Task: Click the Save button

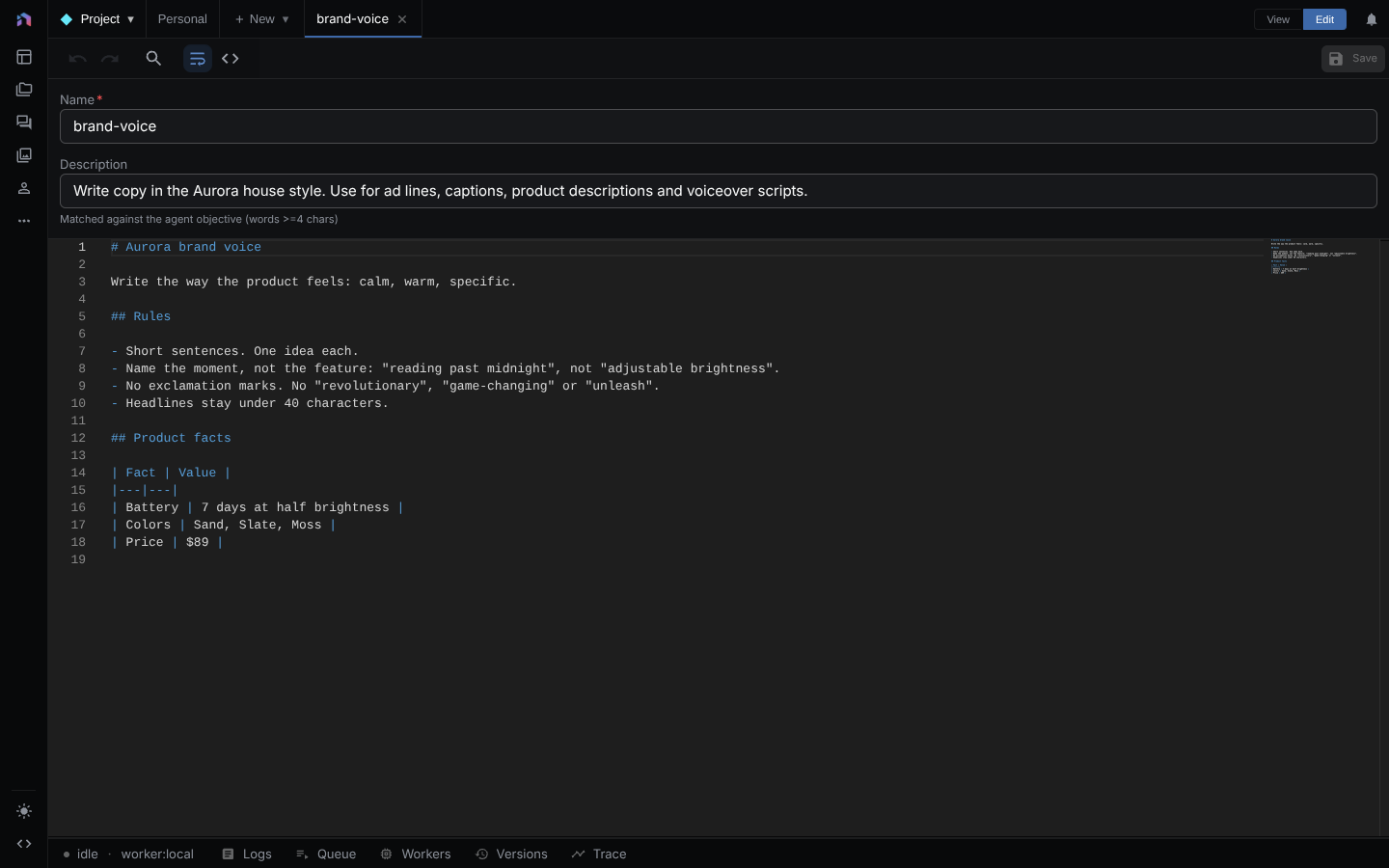Action: [x=1353, y=59]
